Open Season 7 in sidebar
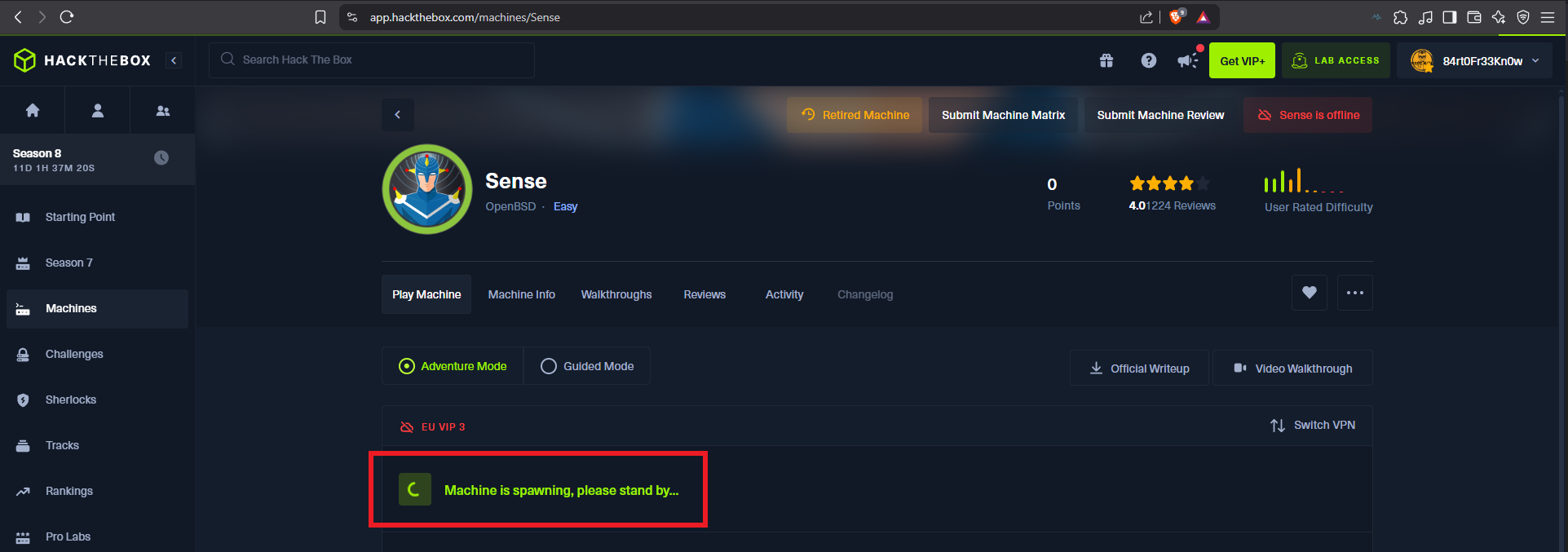Screen dimensions: 1568x552 [x=97, y=263]
